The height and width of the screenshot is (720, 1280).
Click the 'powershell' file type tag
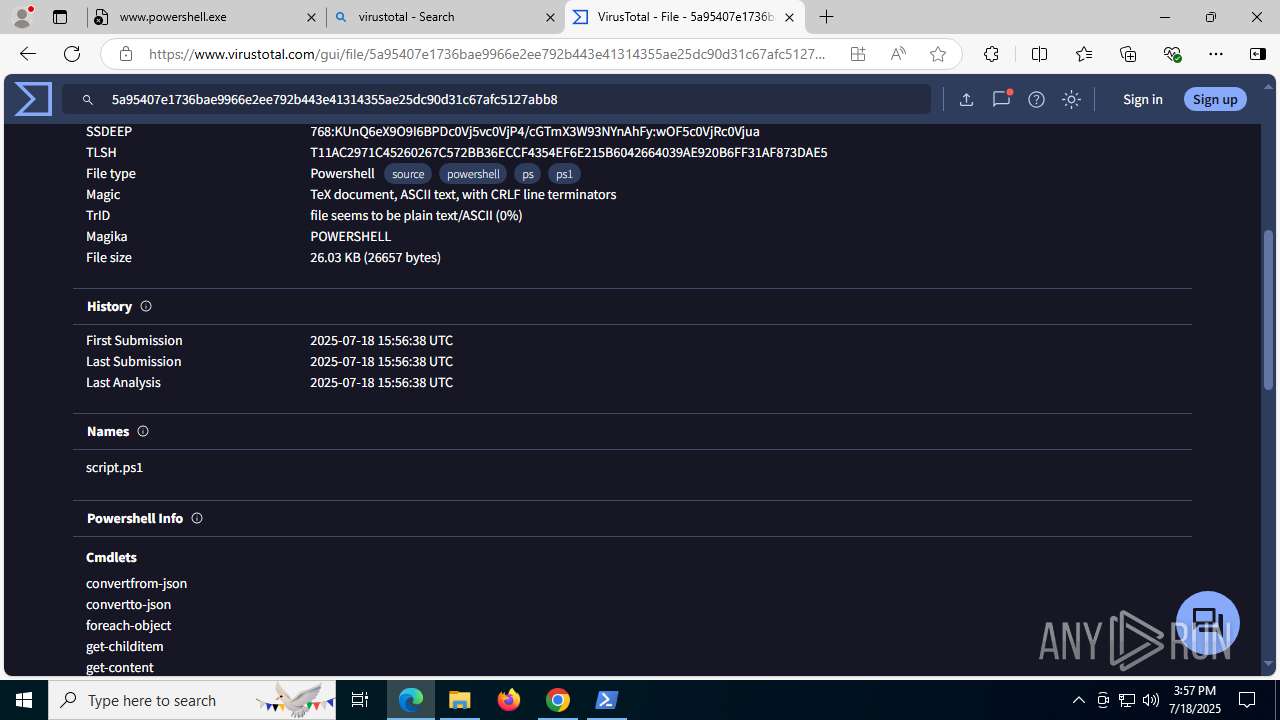click(x=473, y=174)
